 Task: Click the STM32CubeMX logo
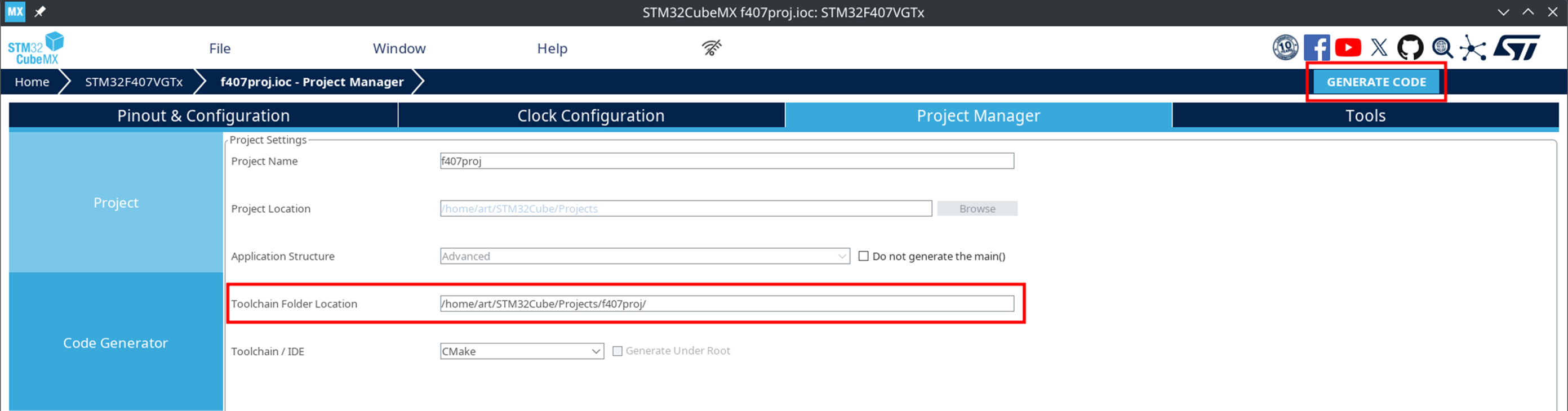(35, 48)
